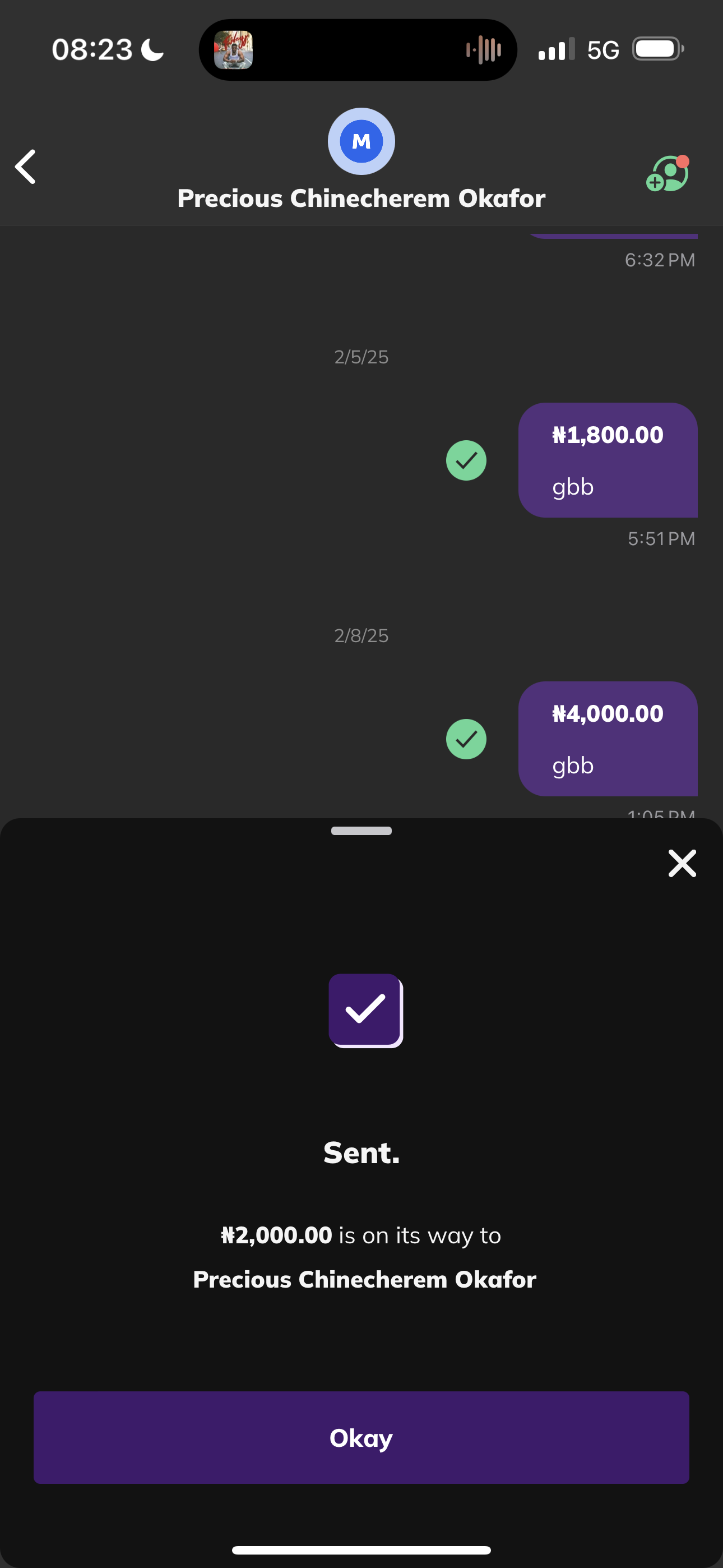Tap the purple checkmark Sent icon

click(x=365, y=1011)
